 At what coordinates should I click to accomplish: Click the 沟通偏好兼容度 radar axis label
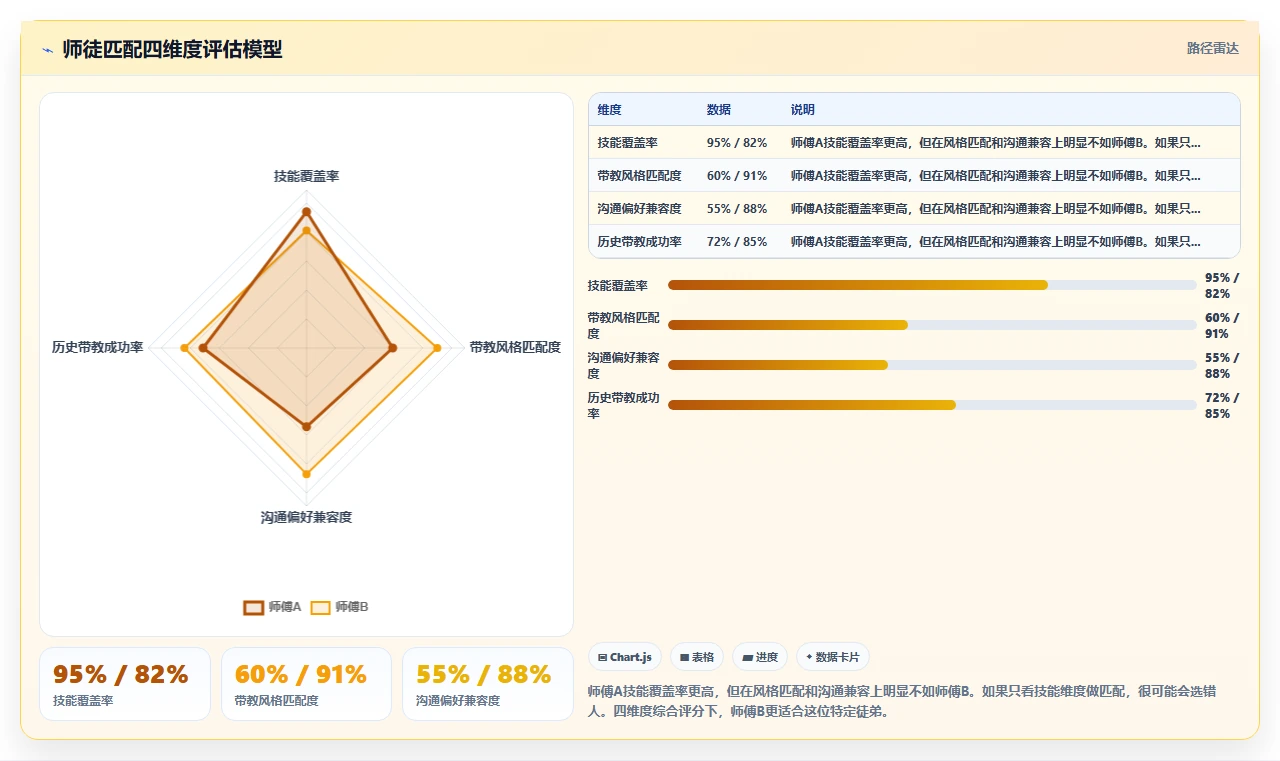point(306,517)
